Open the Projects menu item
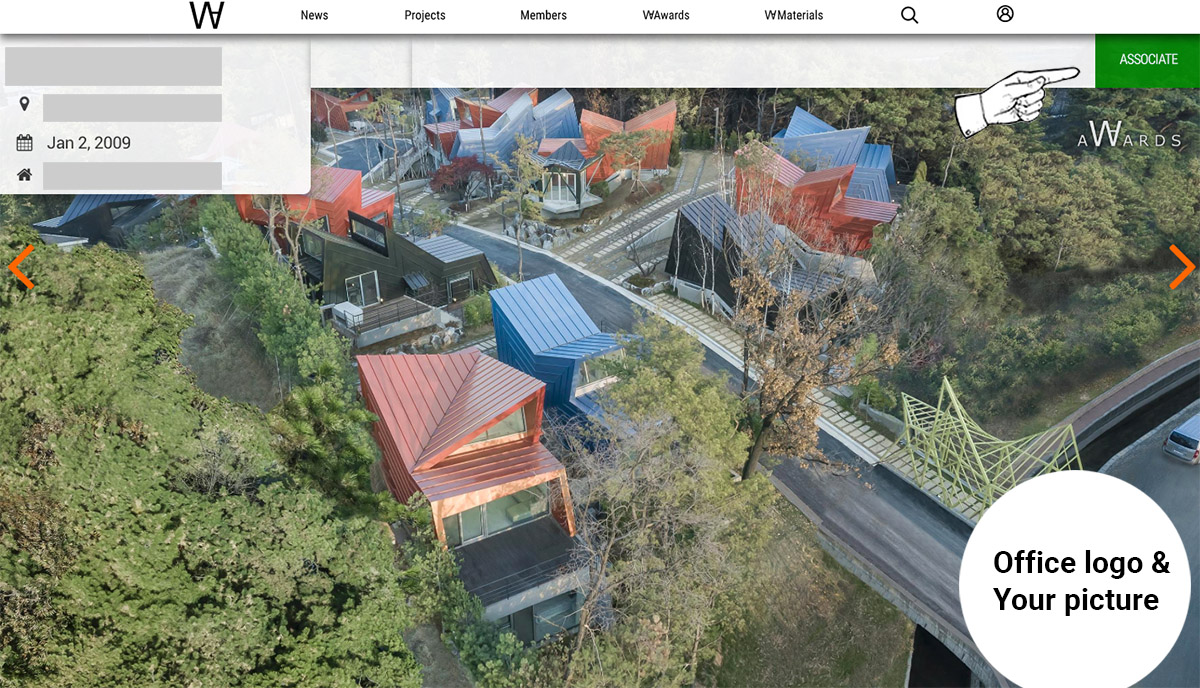 click(x=425, y=15)
